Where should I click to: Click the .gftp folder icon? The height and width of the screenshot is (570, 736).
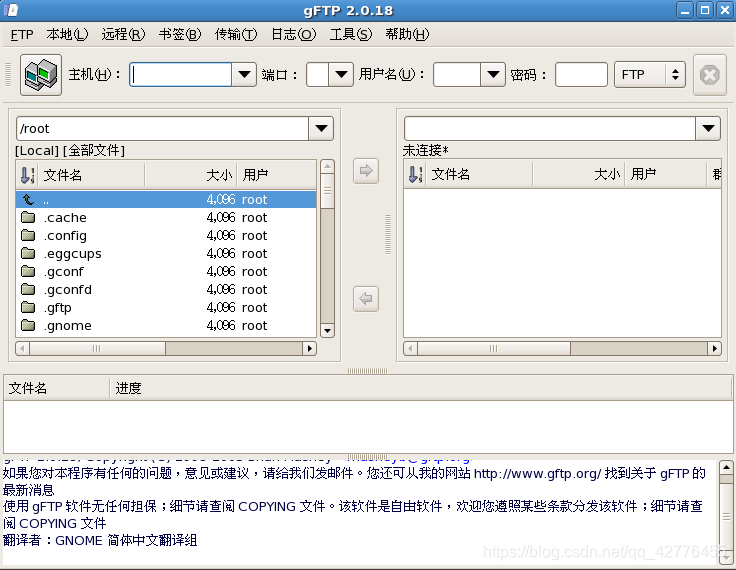pyautogui.click(x=28, y=307)
